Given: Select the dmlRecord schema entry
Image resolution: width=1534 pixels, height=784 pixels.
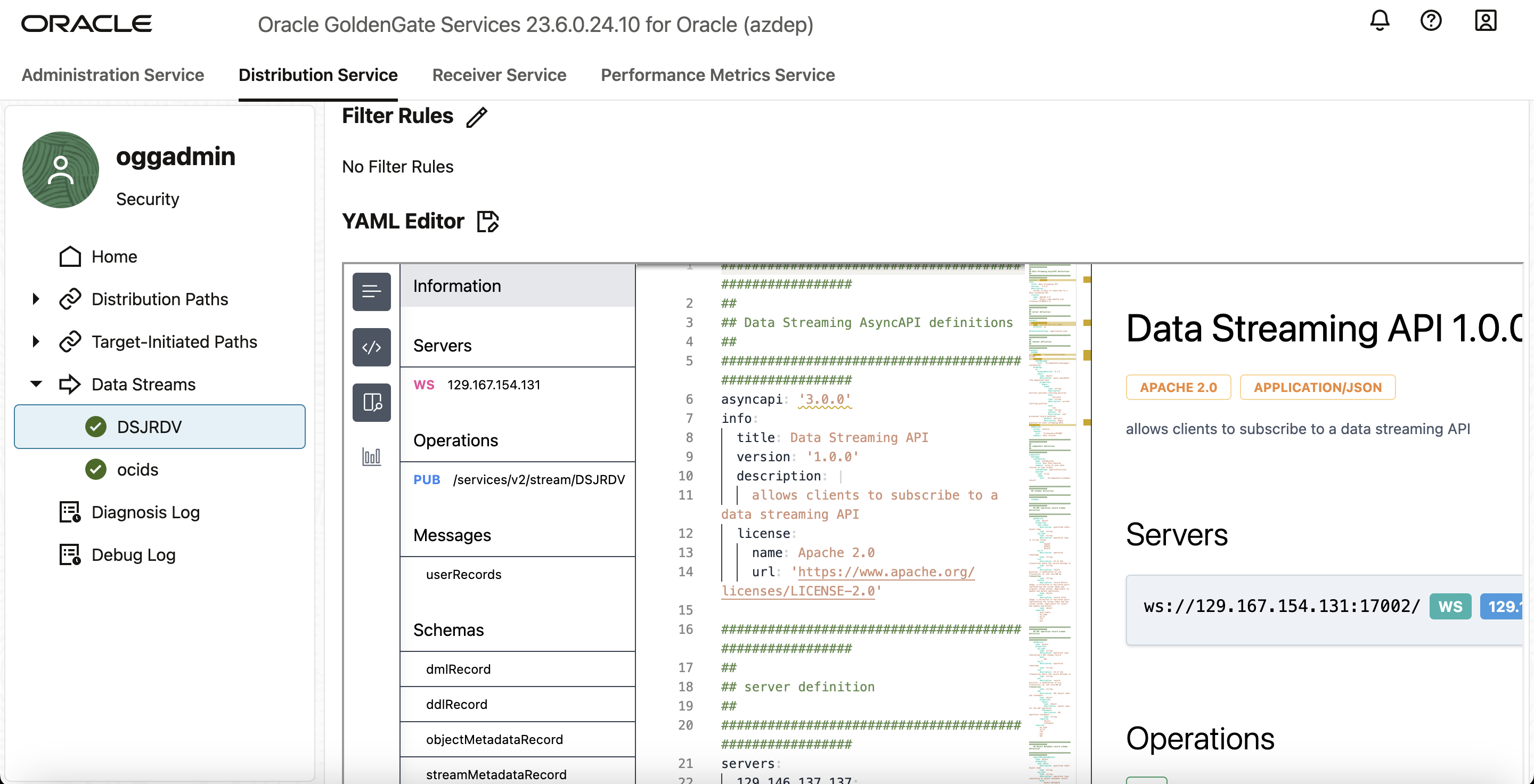Looking at the screenshot, I should 458,669.
